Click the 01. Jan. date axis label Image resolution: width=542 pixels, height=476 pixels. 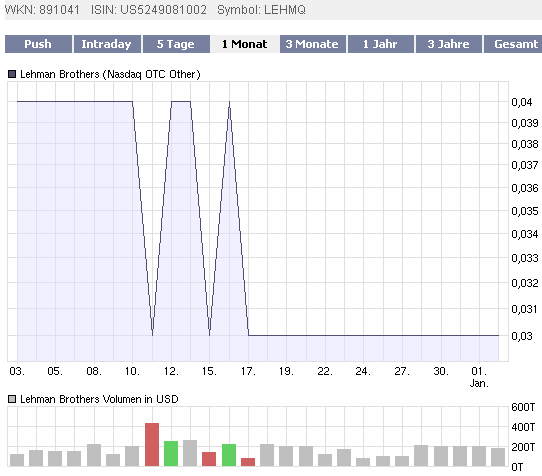[x=479, y=377]
